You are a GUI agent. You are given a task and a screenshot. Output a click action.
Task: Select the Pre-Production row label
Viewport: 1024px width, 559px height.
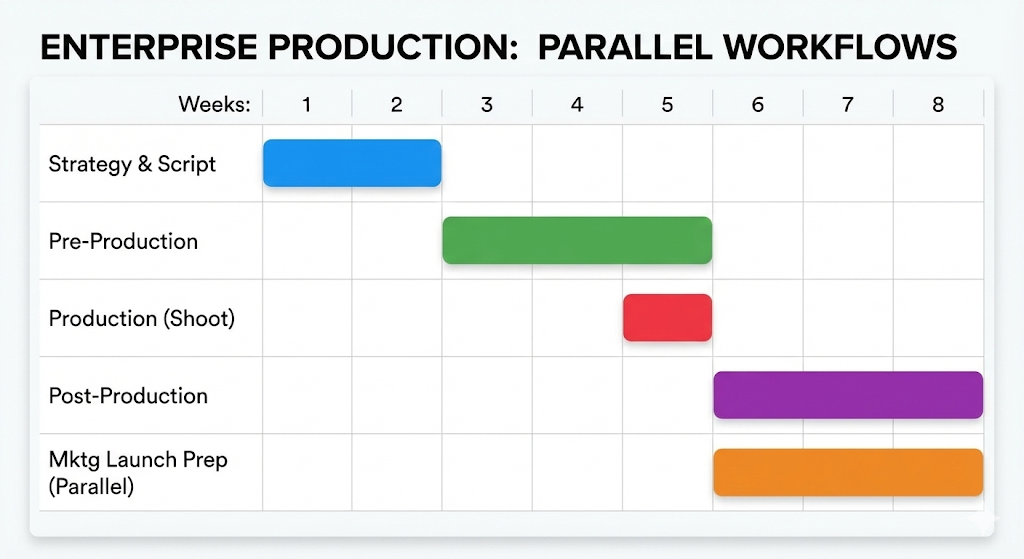123,241
